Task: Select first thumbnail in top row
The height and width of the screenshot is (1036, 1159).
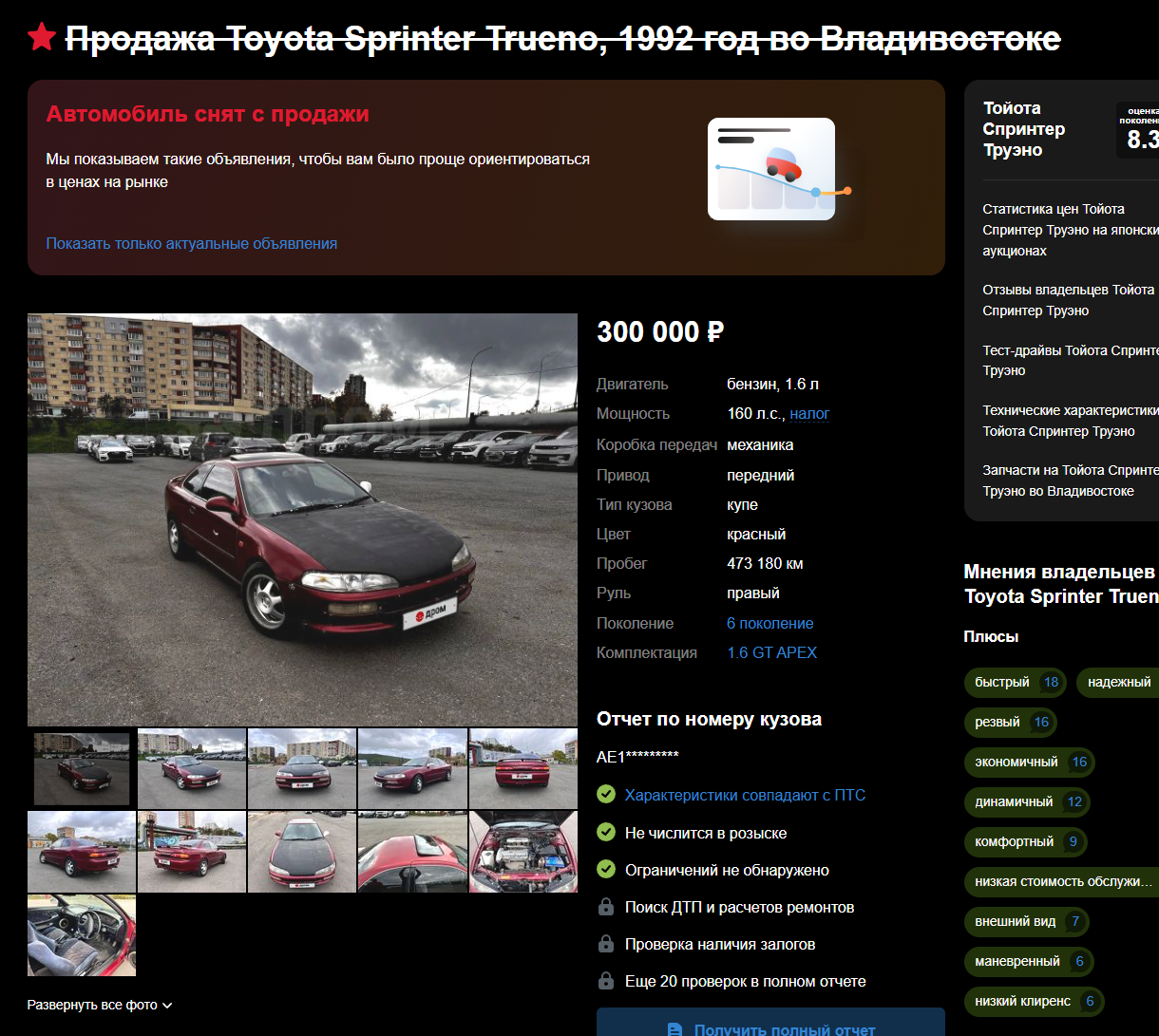Action: [82, 769]
